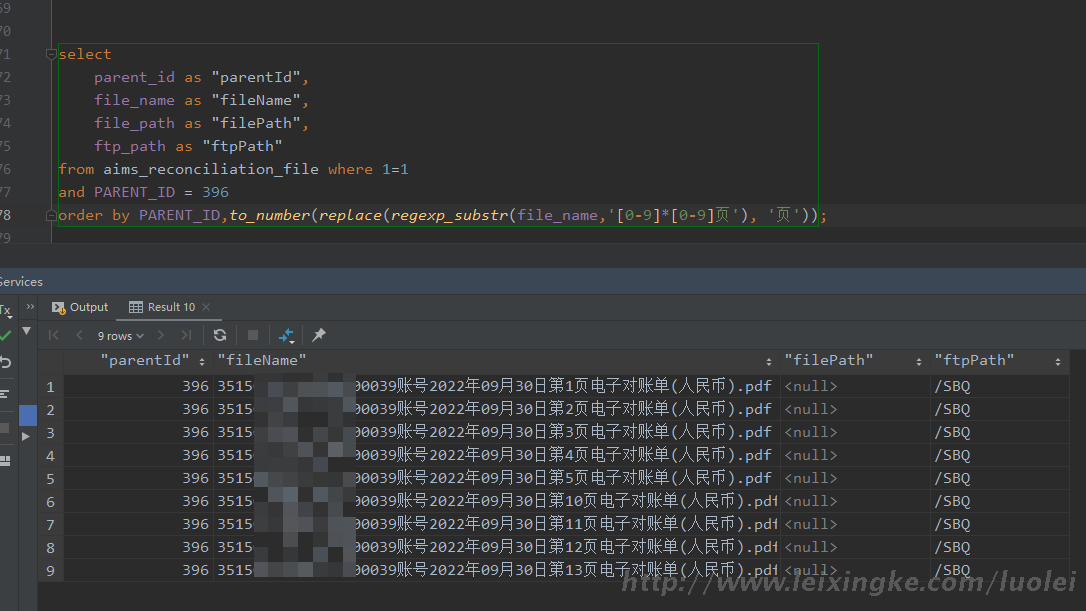Go to the first page of results
The width and height of the screenshot is (1086, 611).
point(54,335)
